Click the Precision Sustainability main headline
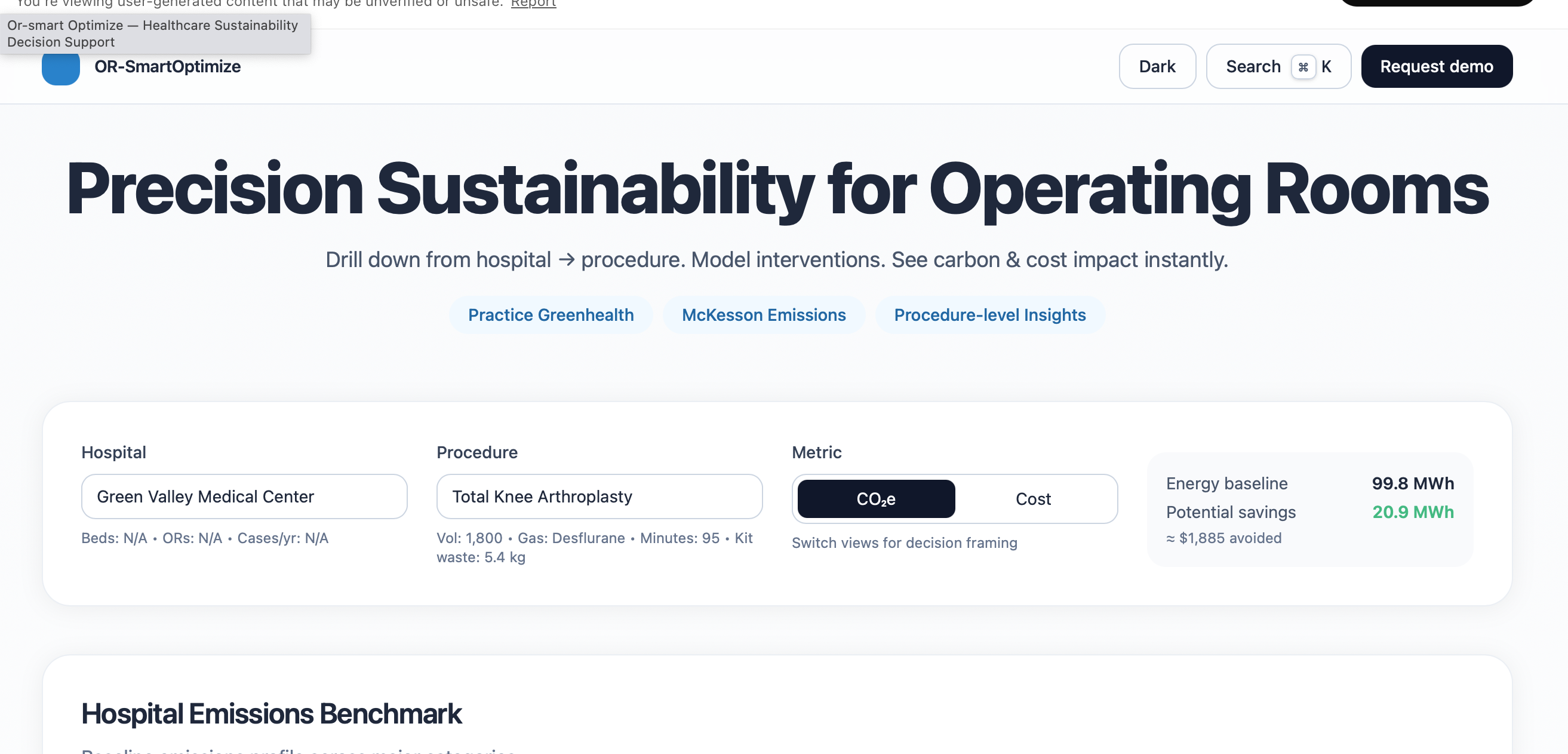Viewport: 1568px width, 754px height. (777, 189)
